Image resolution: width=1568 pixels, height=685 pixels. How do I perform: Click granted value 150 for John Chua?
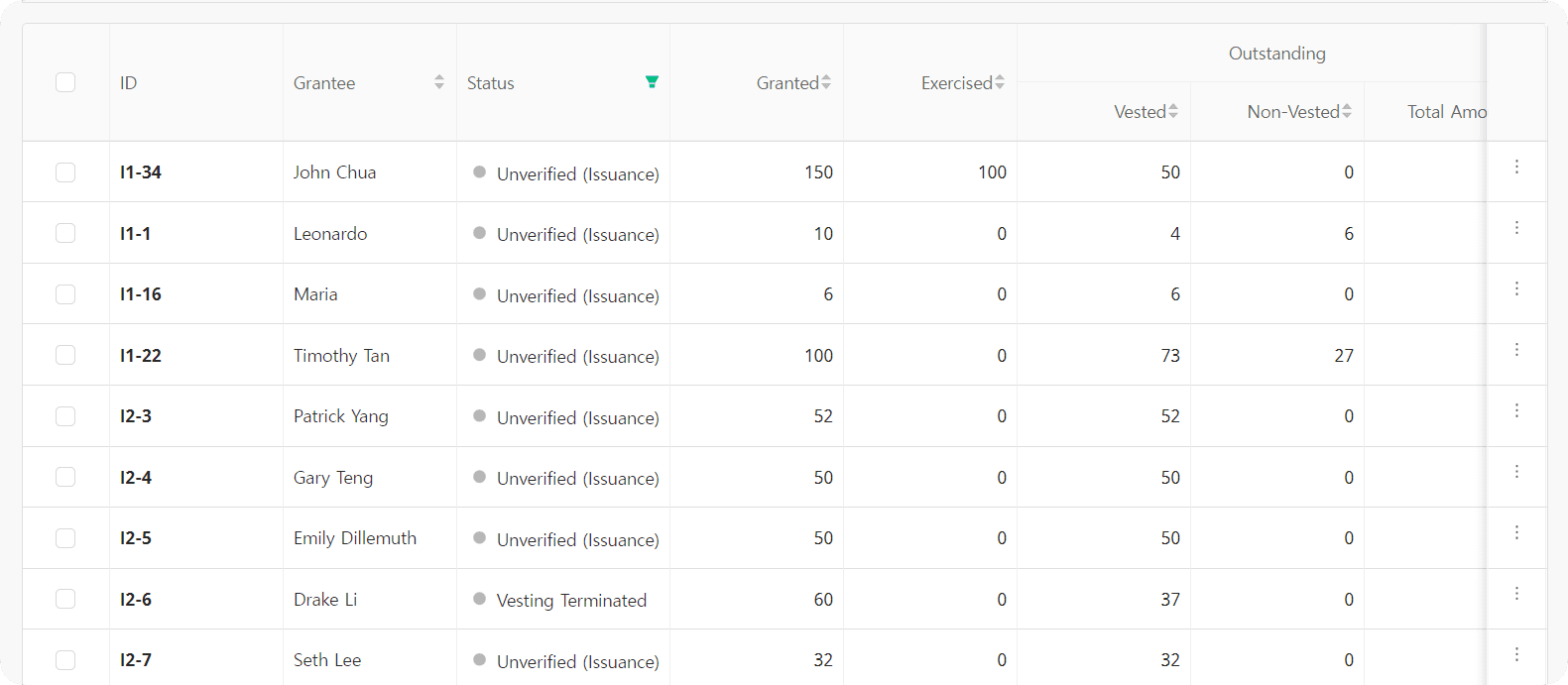coord(818,172)
